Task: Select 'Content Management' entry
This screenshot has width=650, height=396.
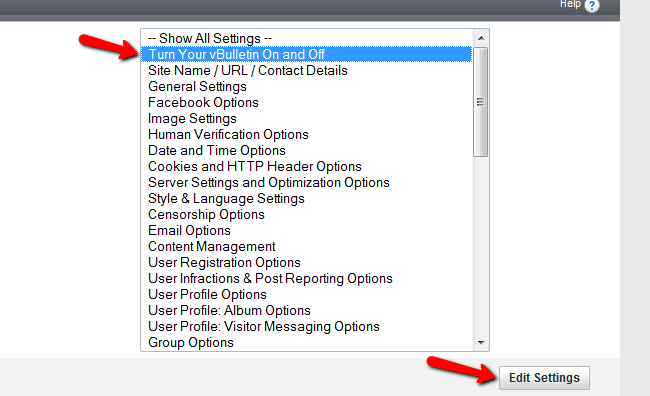Action: pyautogui.click(x=306, y=246)
